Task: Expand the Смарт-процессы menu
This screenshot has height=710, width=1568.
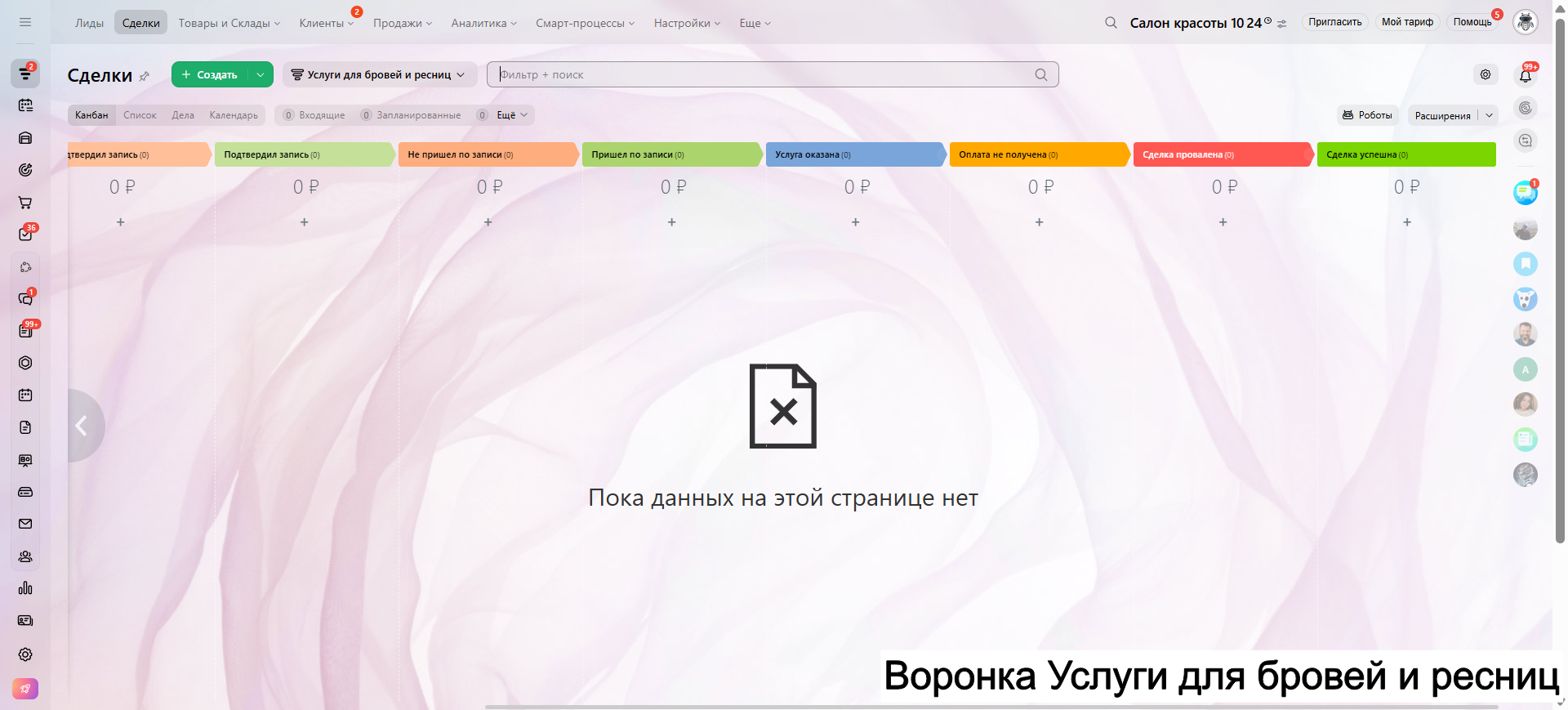Action: 586,23
